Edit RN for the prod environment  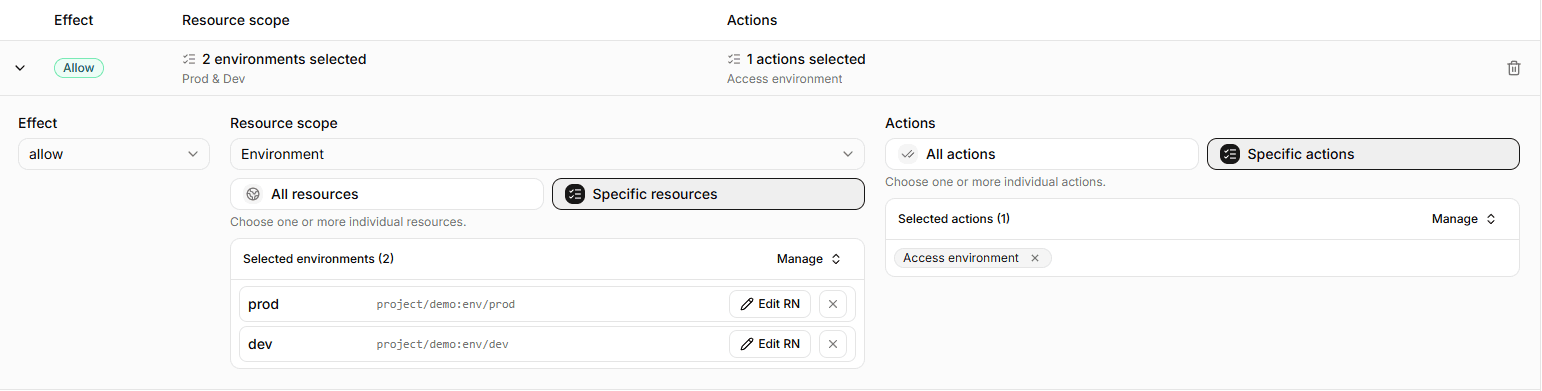click(x=770, y=304)
